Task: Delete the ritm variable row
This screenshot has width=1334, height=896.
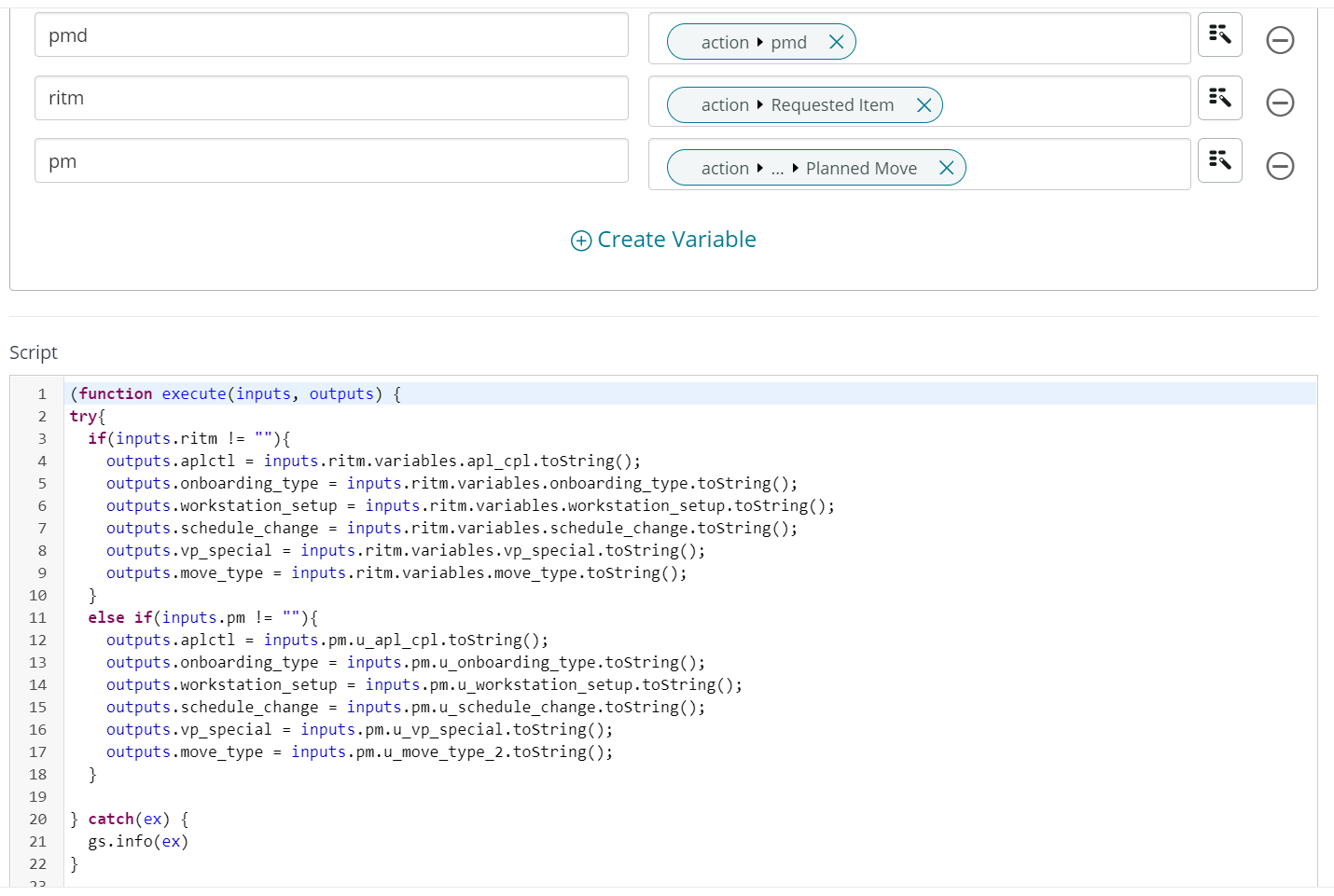Action: coord(1280,103)
